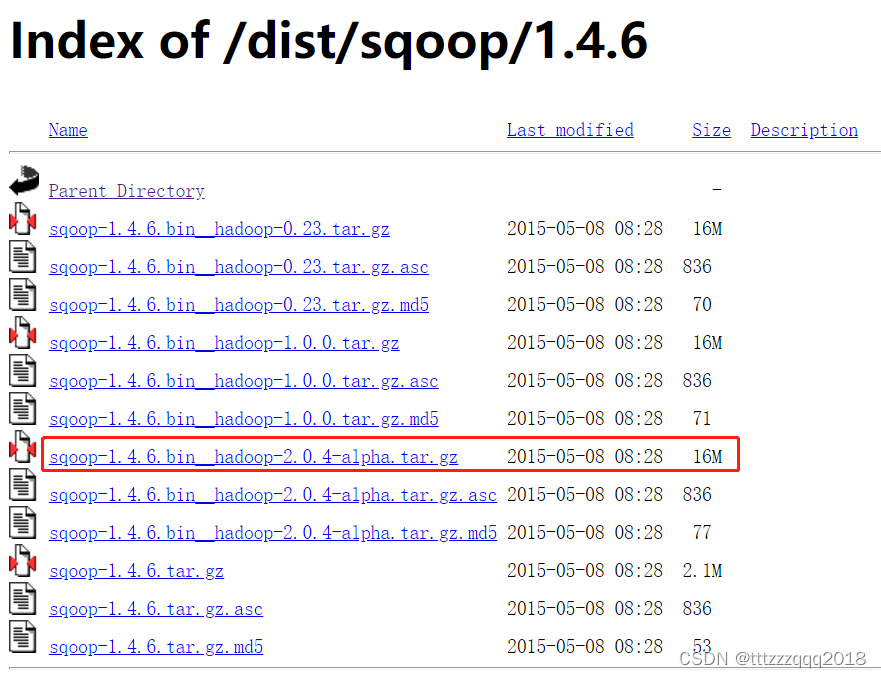Open sqoop-1.4.6.tar.gz download link
Image resolution: width=881 pixels, height=678 pixels.
click(x=136, y=570)
